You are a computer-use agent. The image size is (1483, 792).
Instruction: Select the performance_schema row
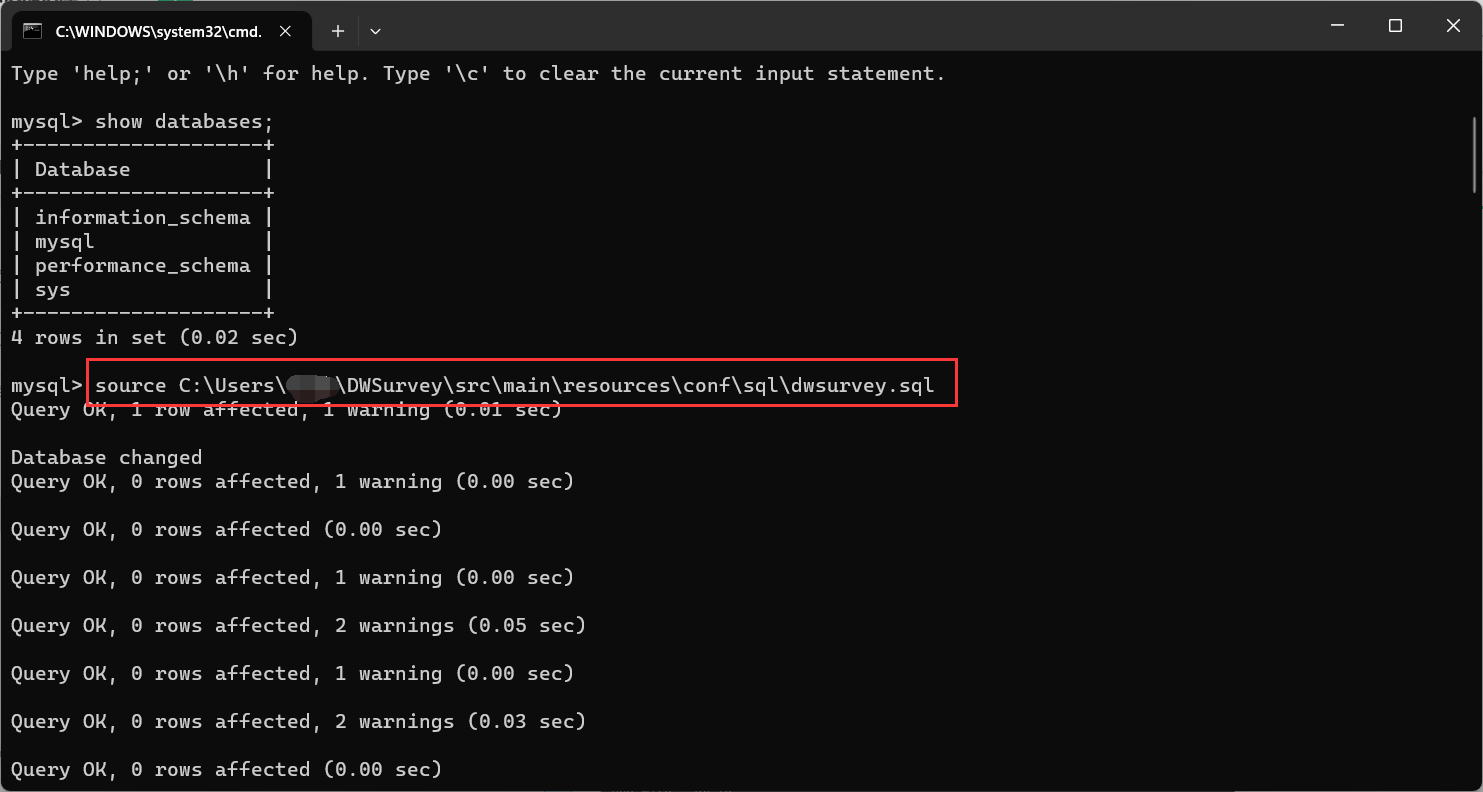coord(143,265)
